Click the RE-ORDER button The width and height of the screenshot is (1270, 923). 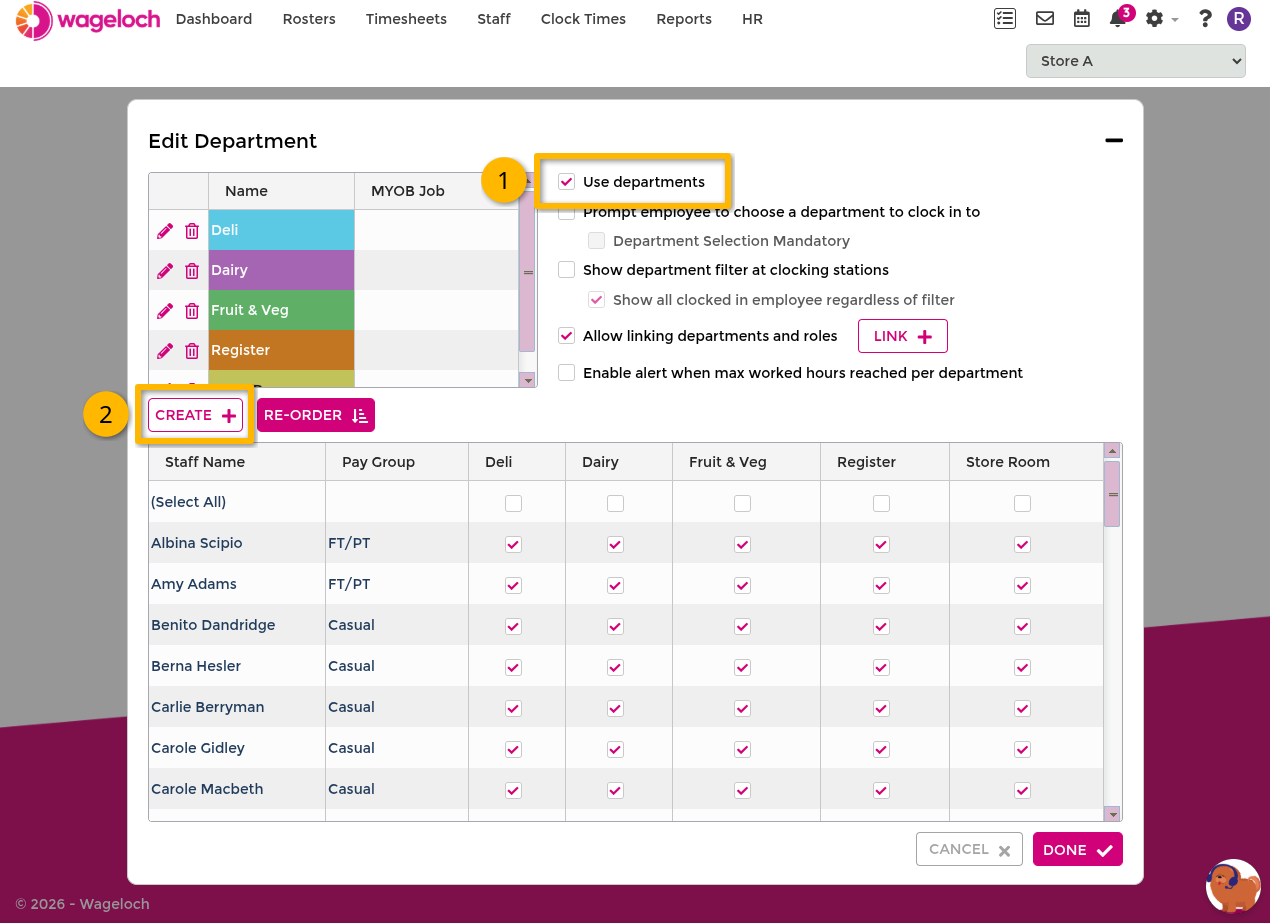[x=316, y=415]
